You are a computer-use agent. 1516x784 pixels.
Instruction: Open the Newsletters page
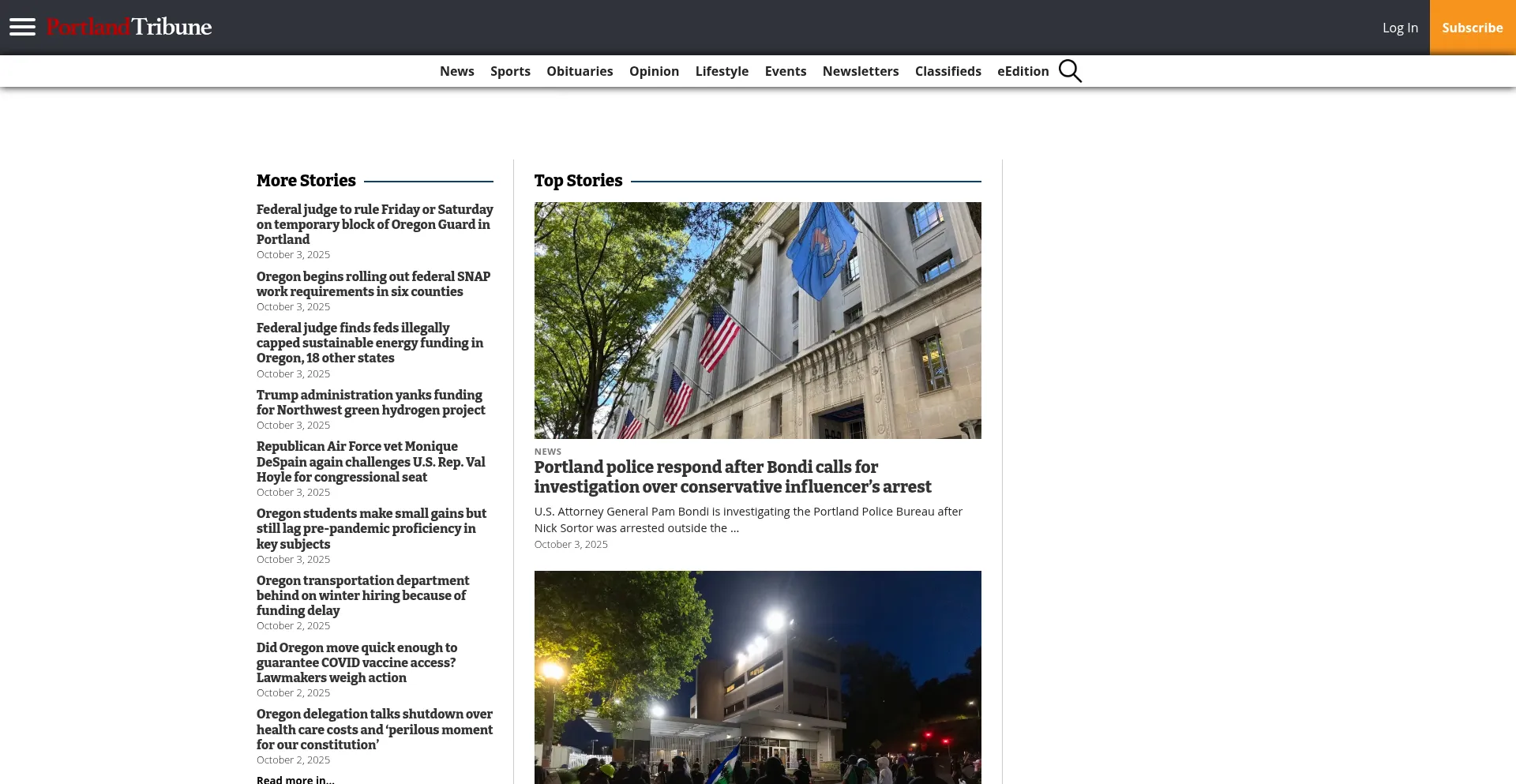tap(860, 71)
